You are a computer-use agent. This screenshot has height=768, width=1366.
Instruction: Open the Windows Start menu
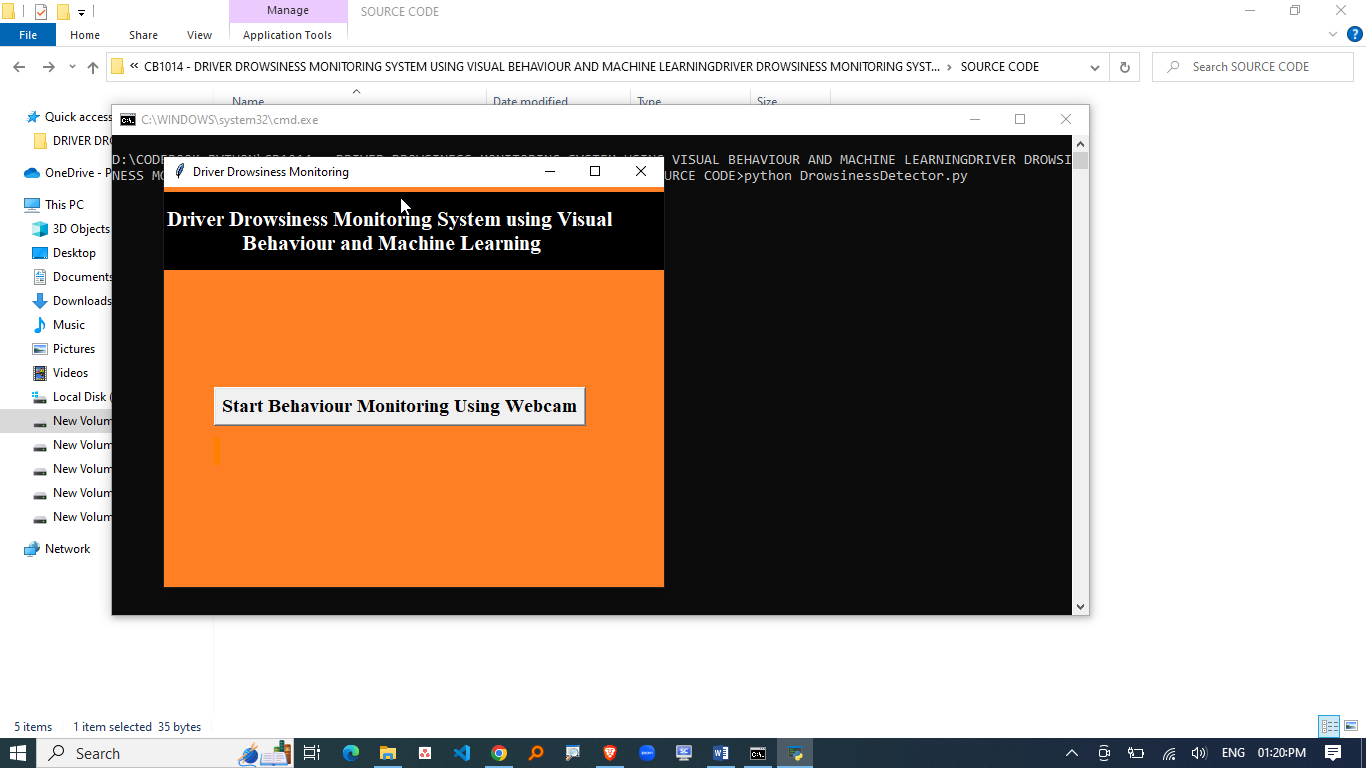[x=18, y=753]
